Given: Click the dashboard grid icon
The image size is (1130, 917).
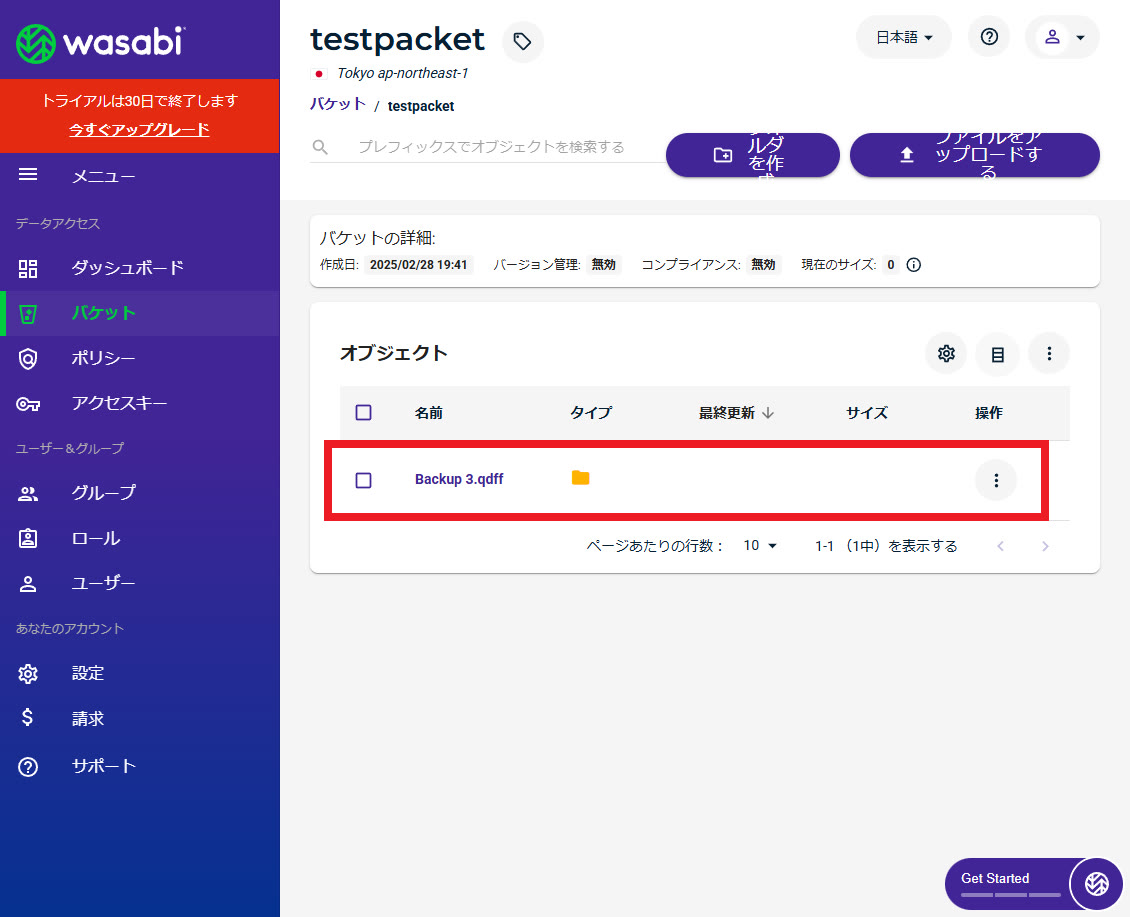Looking at the screenshot, I should tap(28, 269).
